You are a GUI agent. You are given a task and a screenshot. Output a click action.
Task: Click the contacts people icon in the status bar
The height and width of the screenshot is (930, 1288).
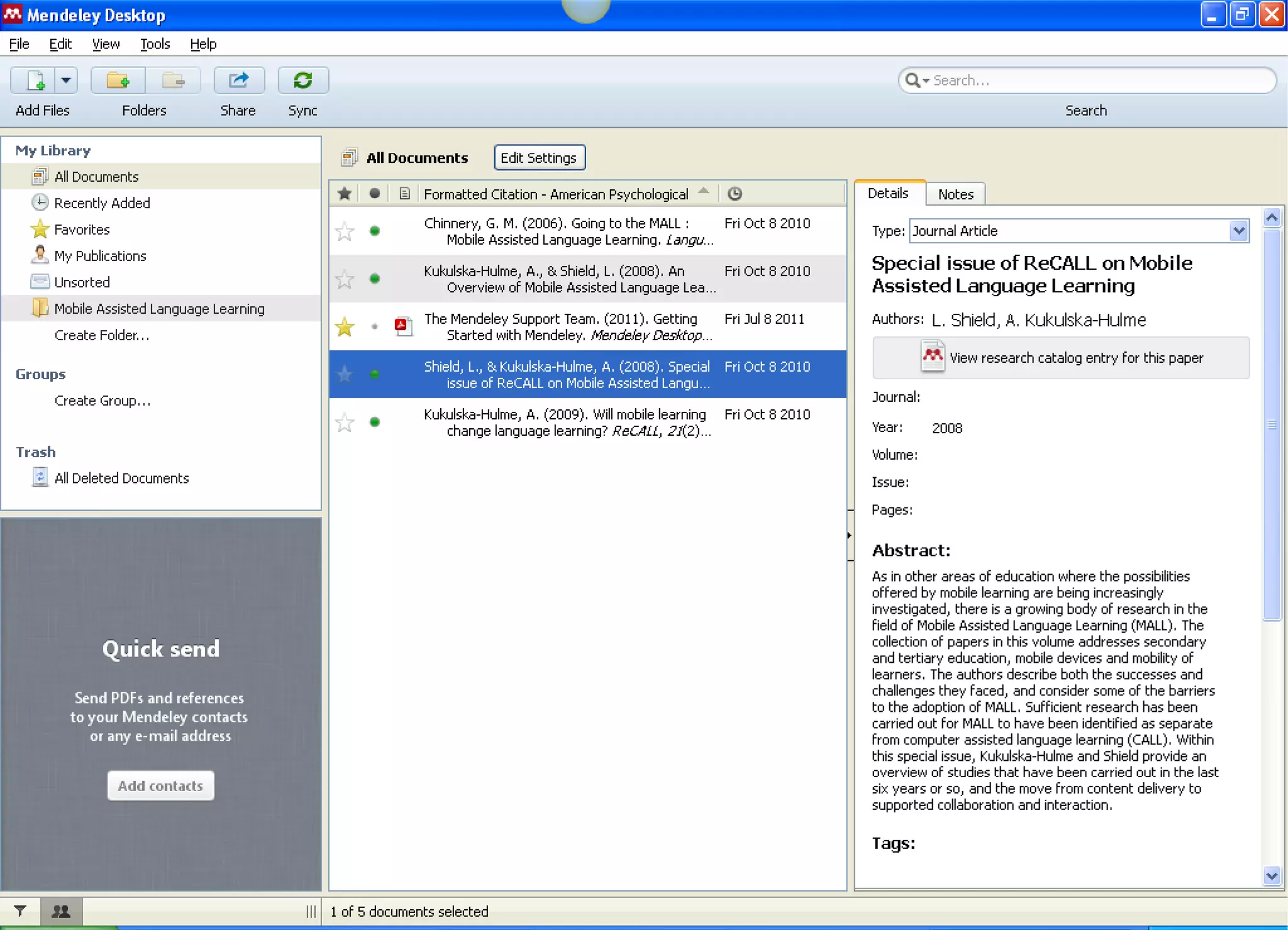pyautogui.click(x=61, y=911)
